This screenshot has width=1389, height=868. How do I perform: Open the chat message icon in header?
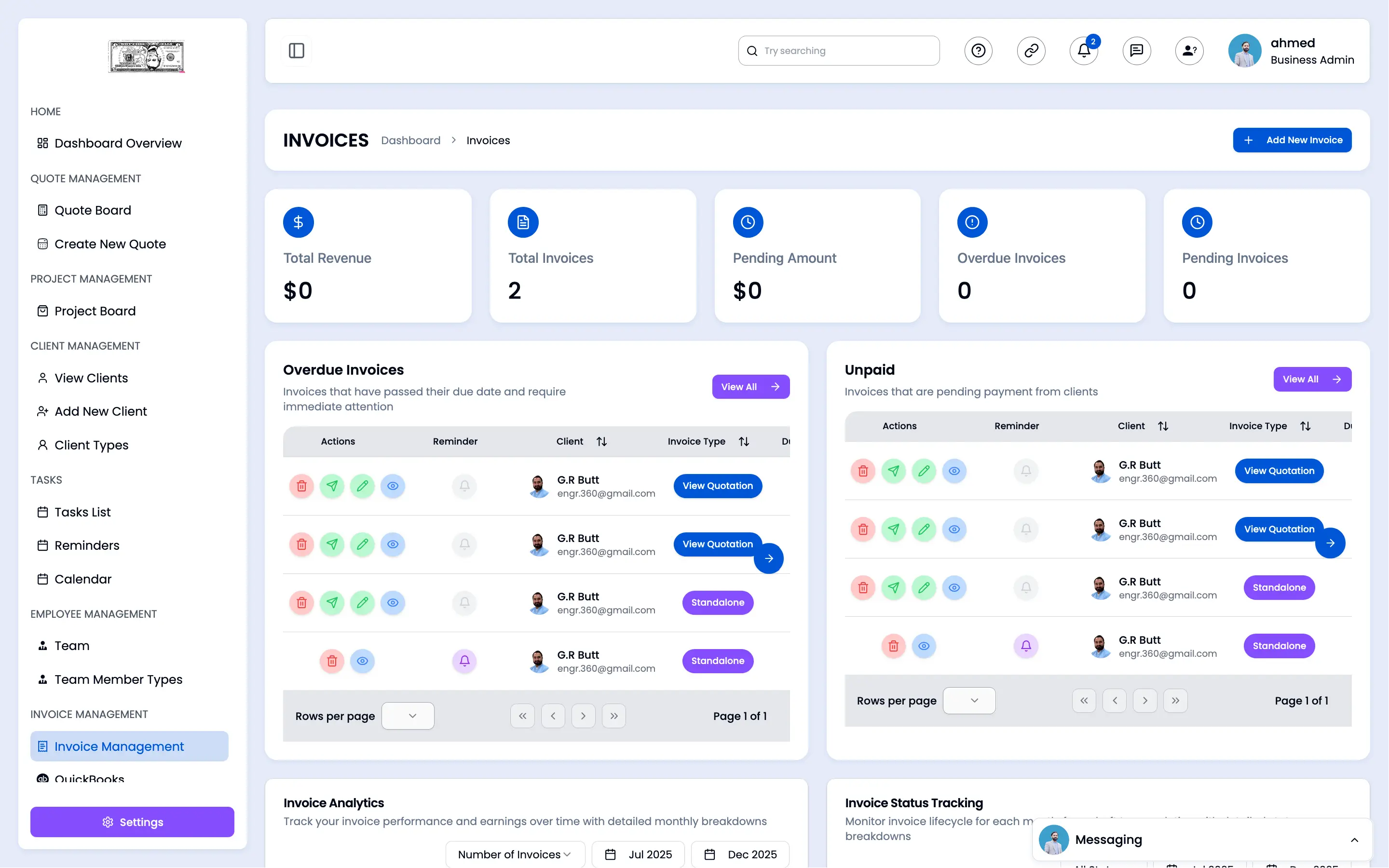tap(1136, 51)
